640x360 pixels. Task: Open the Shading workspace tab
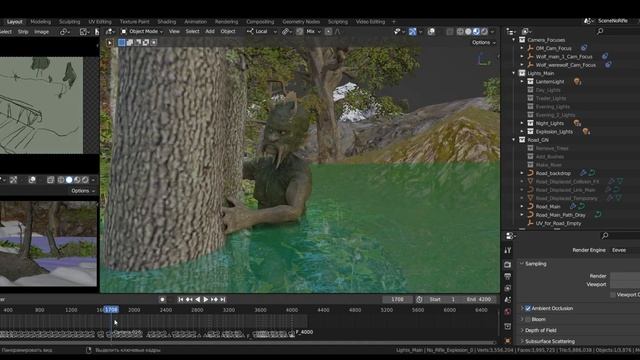tap(167, 22)
